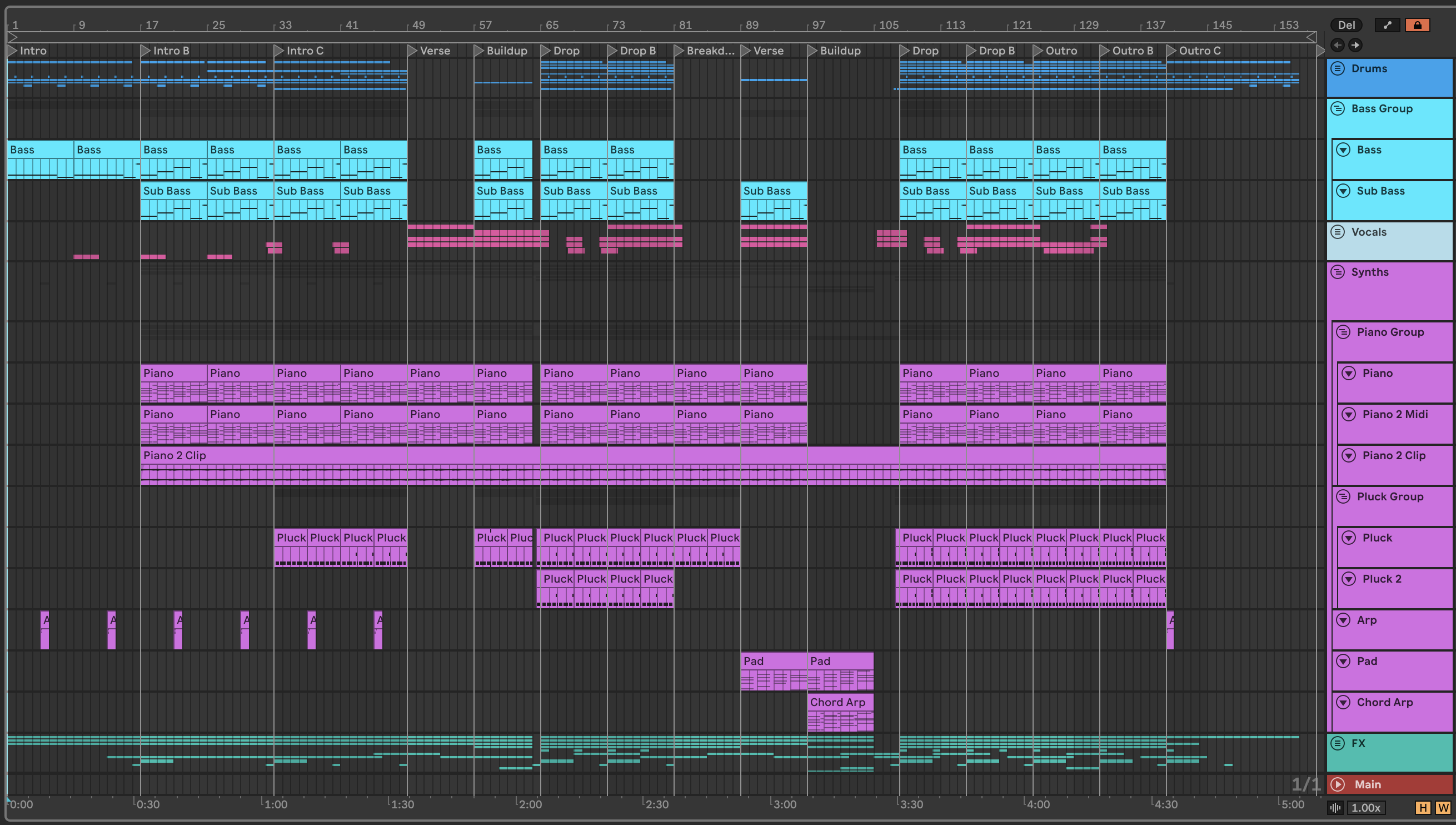Collapse the Drums group track
This screenshot has width=1456, height=825.
pos(1338,68)
